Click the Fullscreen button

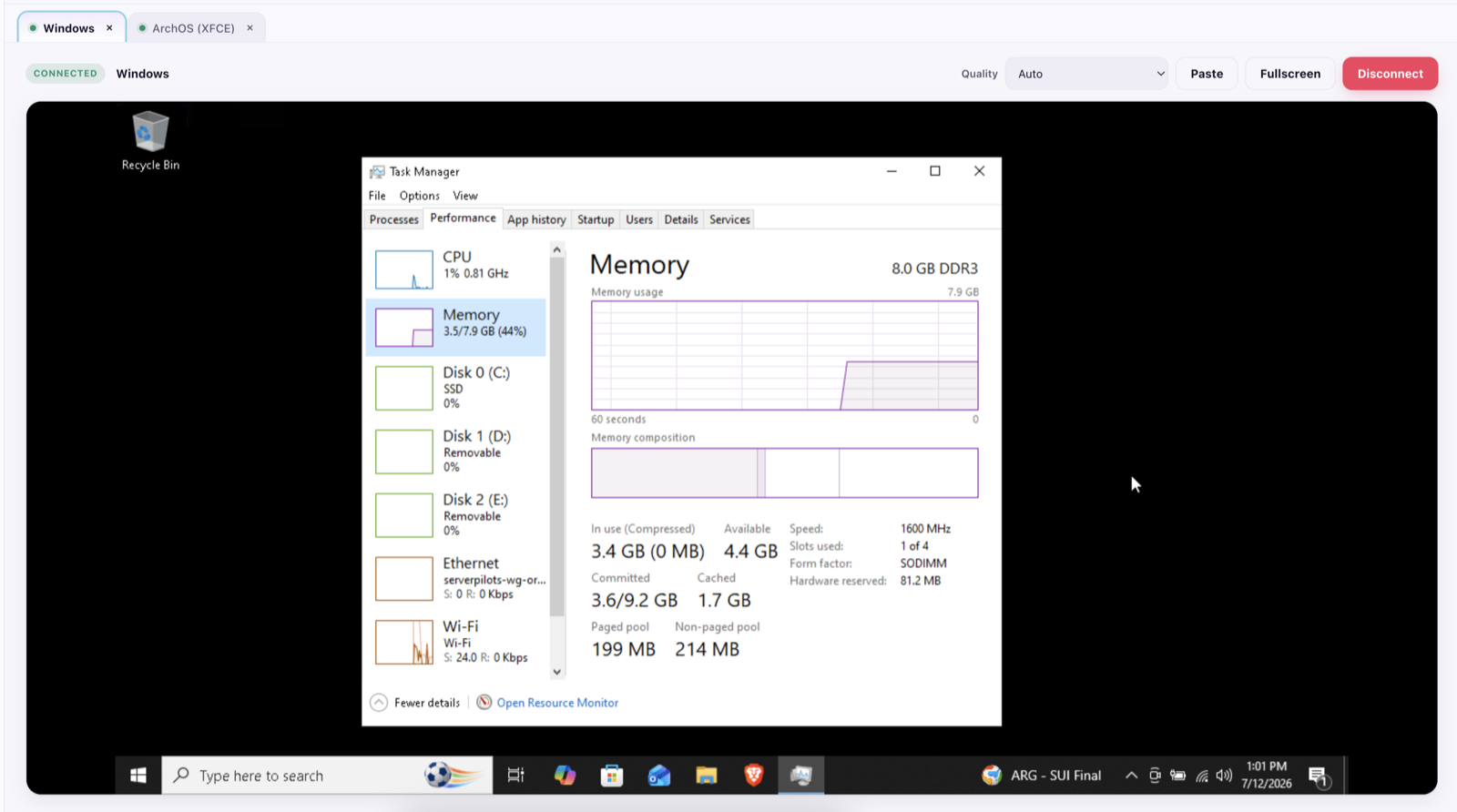click(x=1289, y=74)
